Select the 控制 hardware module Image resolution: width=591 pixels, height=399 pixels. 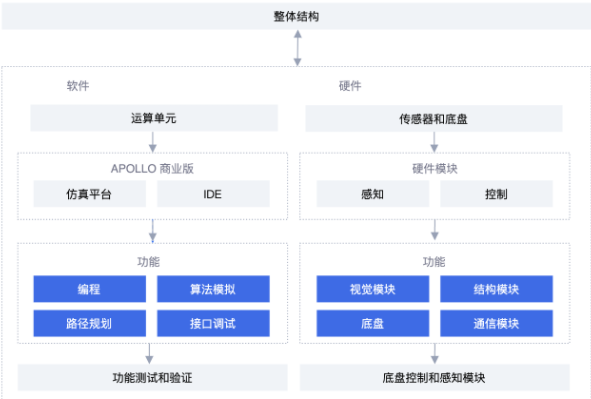496,194
